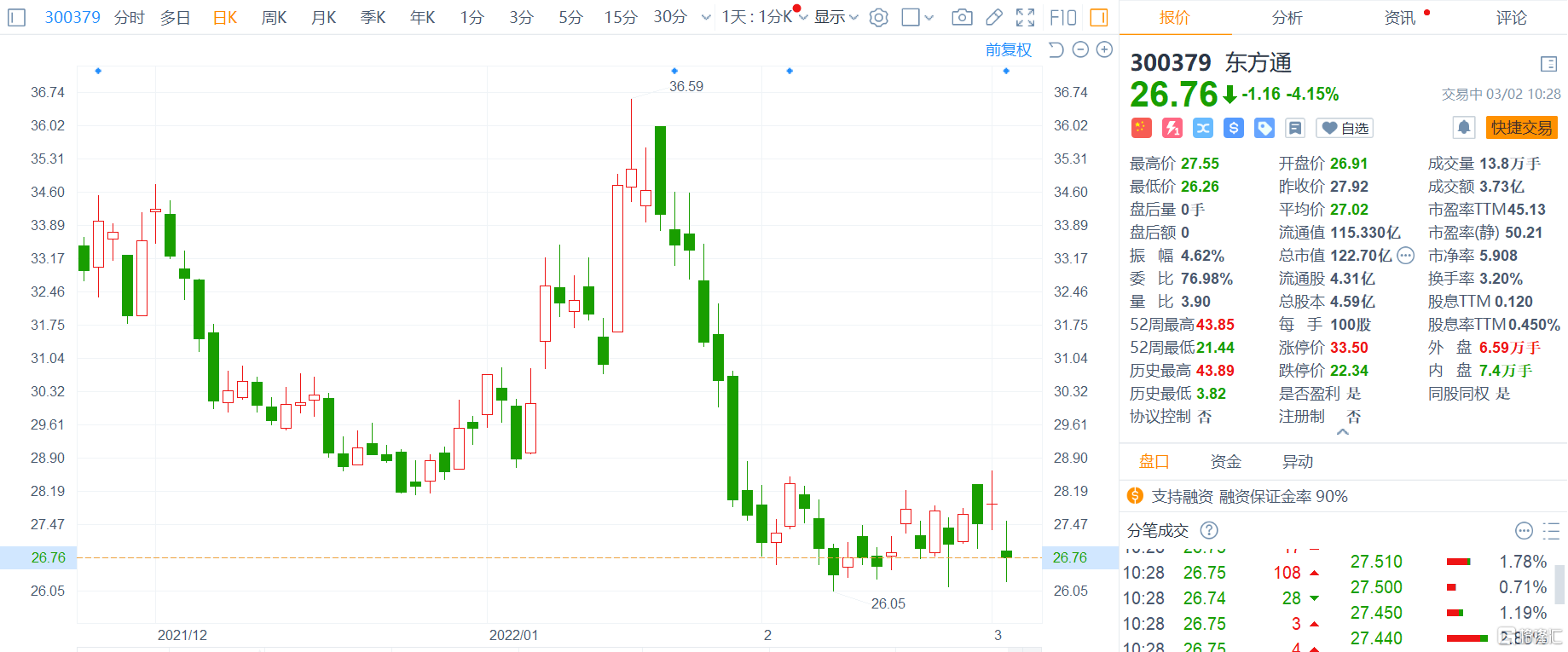Open help for 分笔成交 section
Image resolution: width=1568 pixels, height=652 pixels.
click(x=1209, y=530)
